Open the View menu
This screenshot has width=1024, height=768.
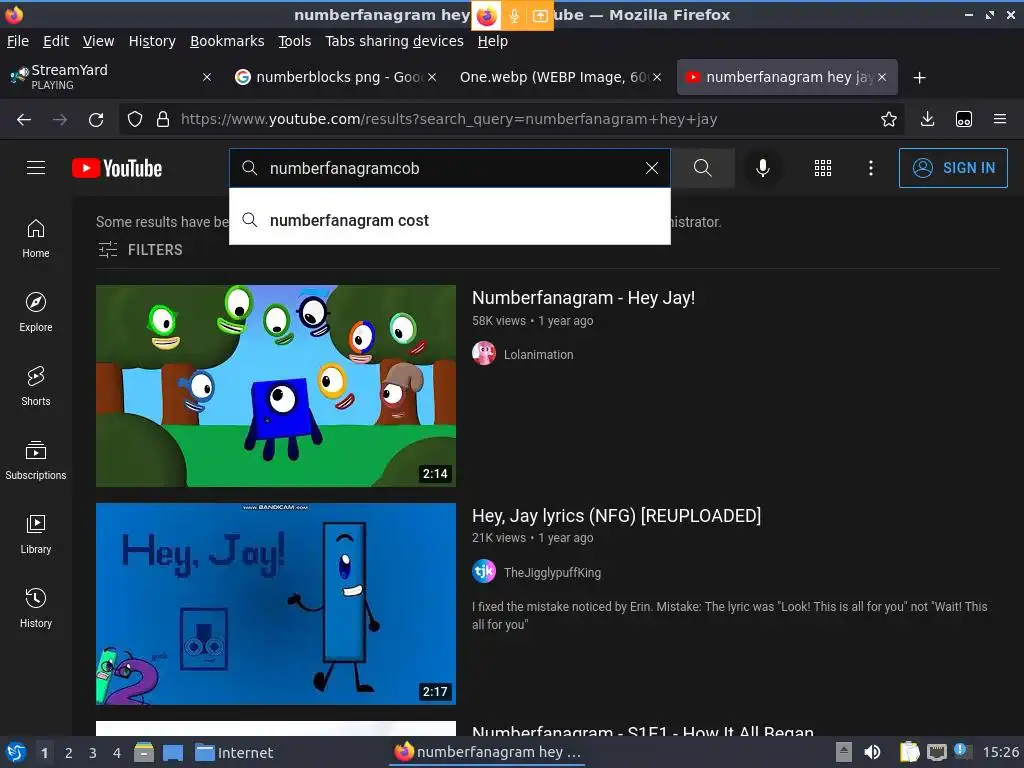click(99, 41)
